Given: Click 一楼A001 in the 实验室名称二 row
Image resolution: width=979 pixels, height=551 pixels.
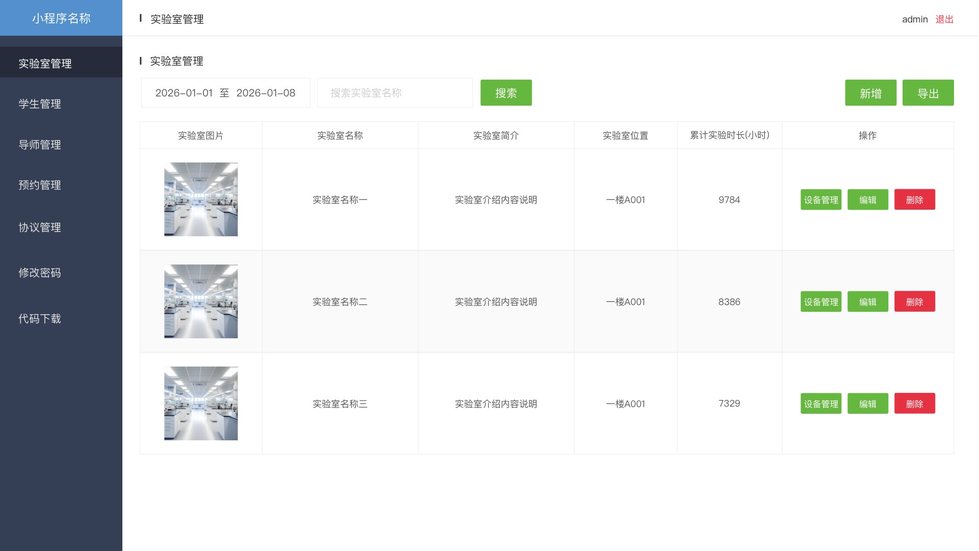Looking at the screenshot, I should (625, 301).
